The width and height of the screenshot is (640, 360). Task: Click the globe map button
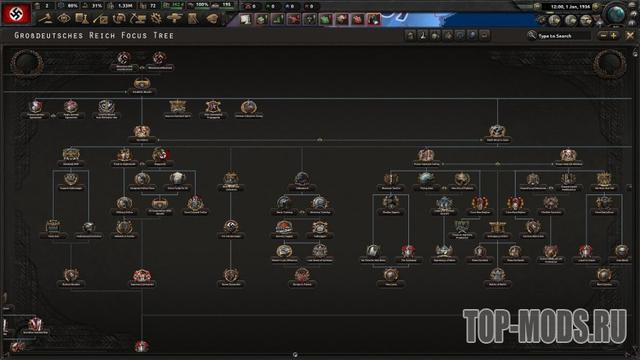tap(616, 15)
